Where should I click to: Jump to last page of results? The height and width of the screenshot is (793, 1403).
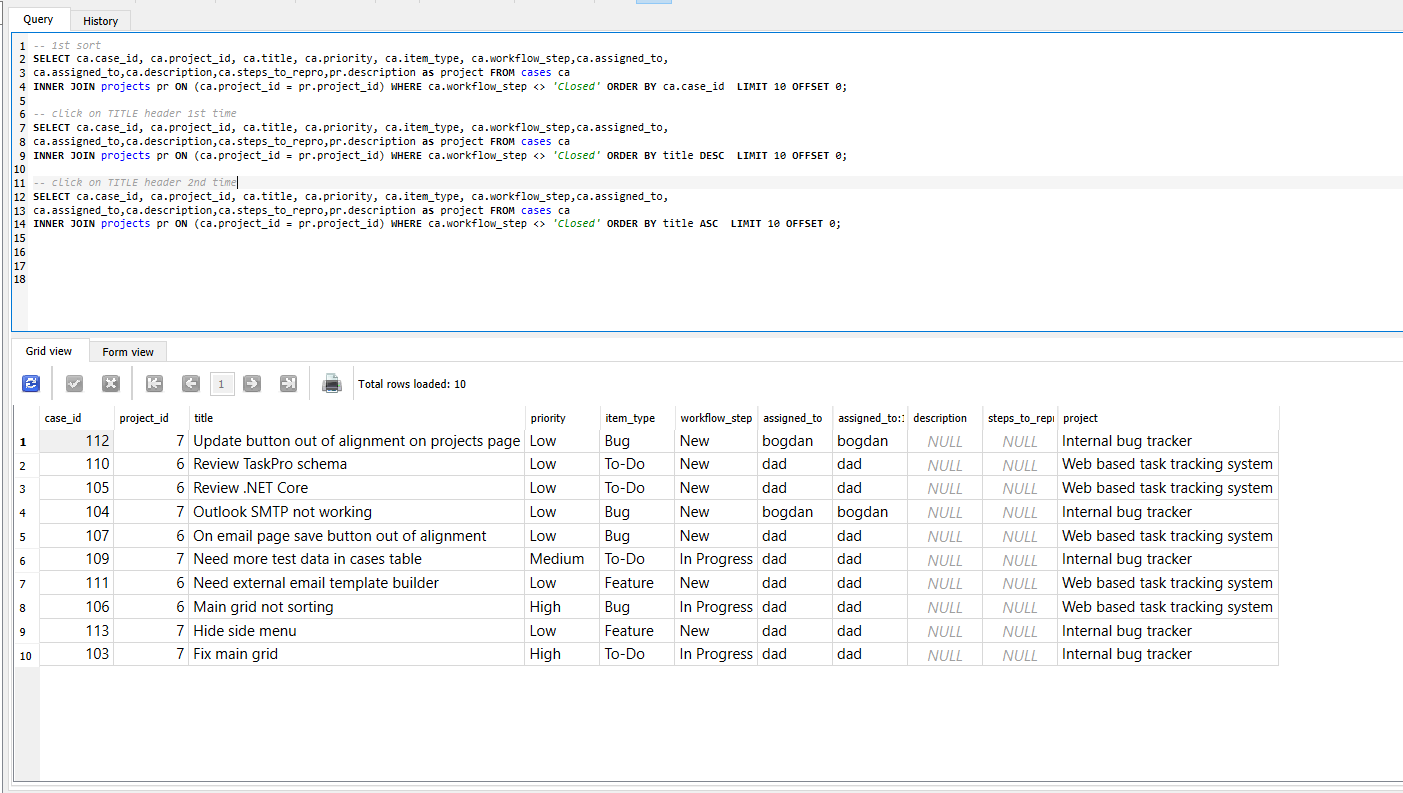288,384
